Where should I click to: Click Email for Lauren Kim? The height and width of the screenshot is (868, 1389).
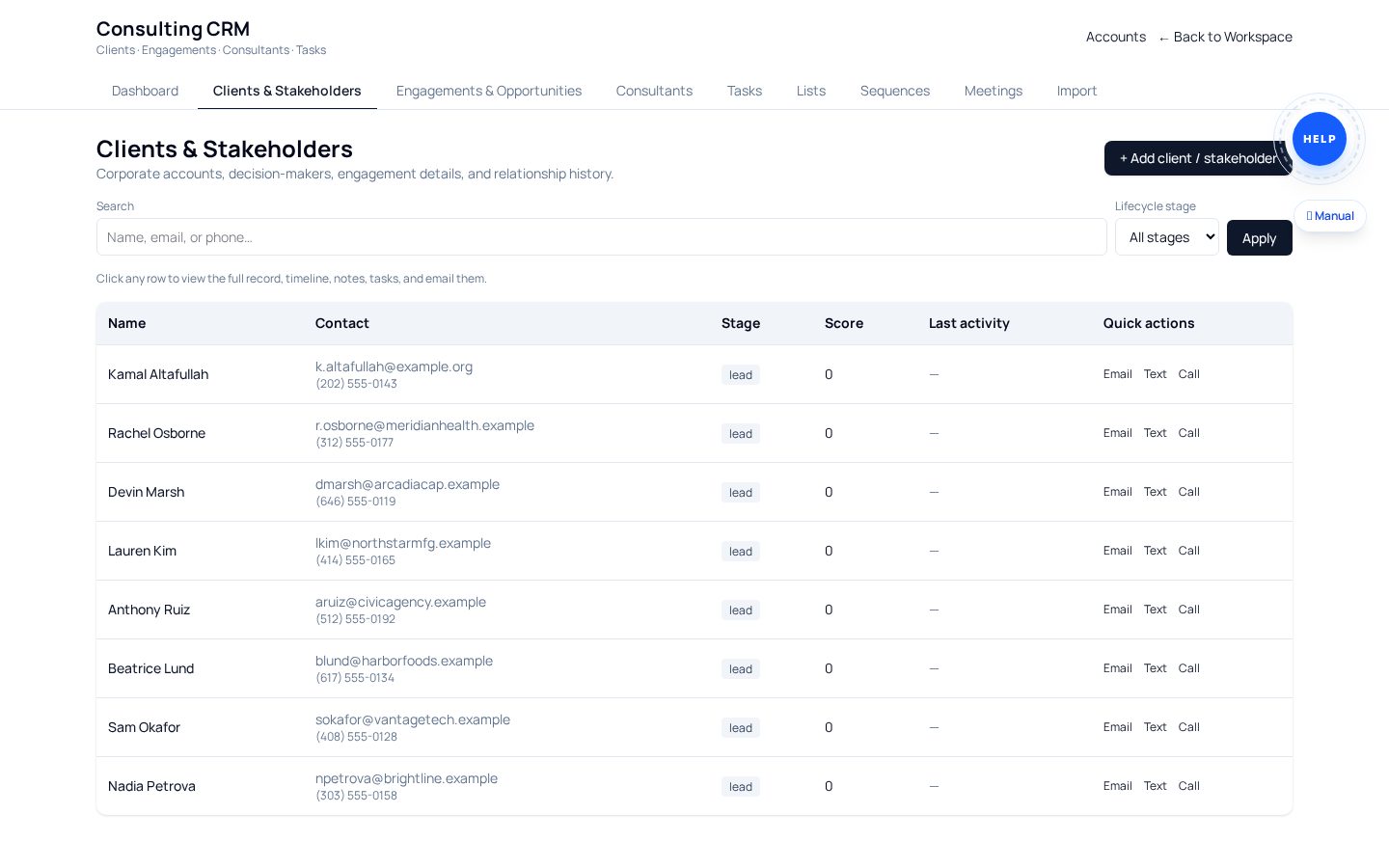coord(1117,551)
